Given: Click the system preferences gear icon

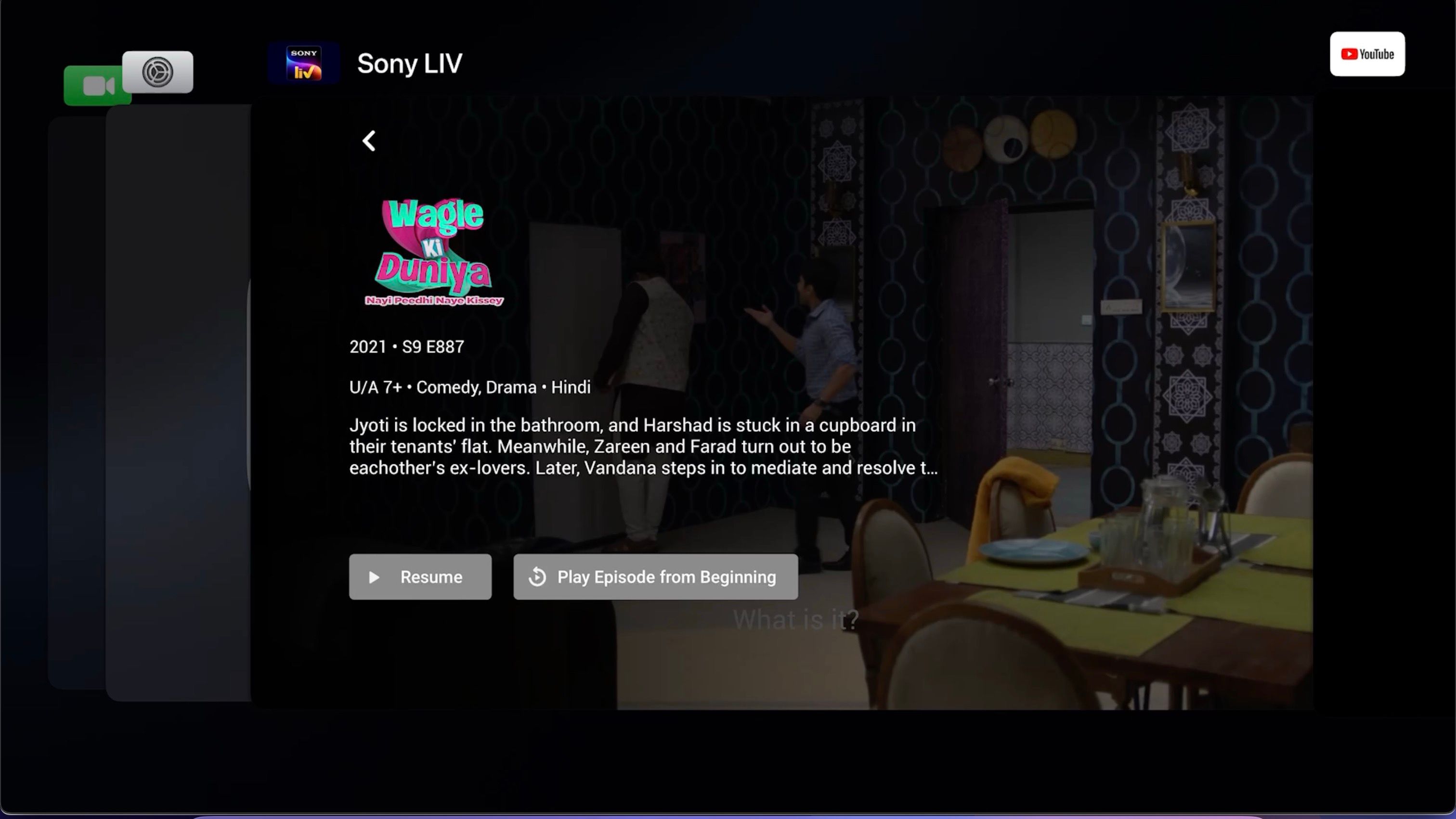Looking at the screenshot, I should [x=157, y=72].
